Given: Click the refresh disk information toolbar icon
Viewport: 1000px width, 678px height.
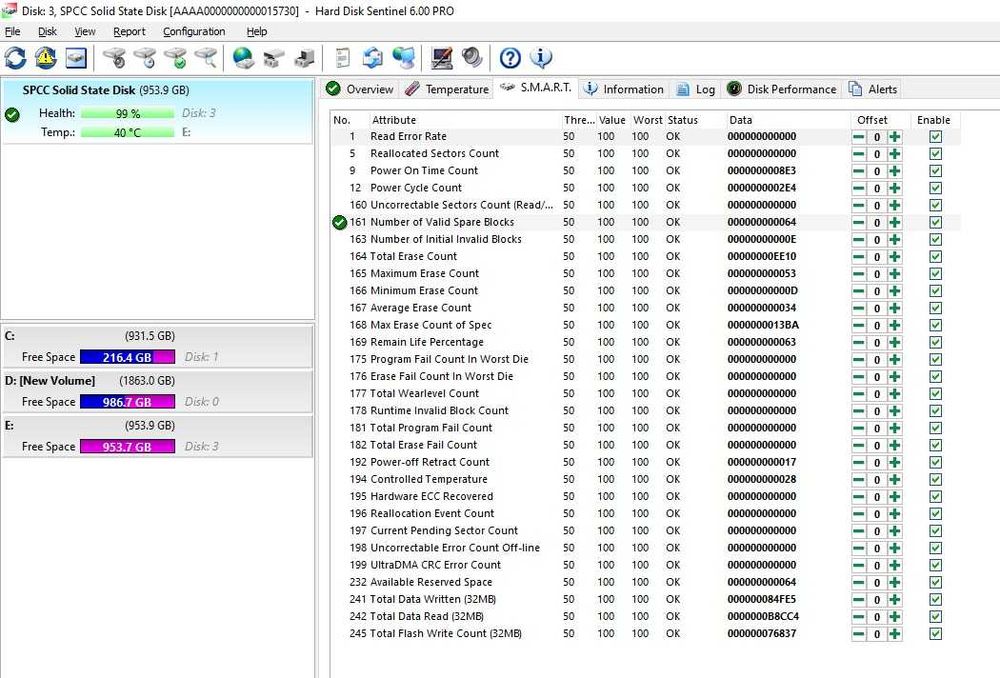Looking at the screenshot, I should pyautogui.click(x=15, y=58).
